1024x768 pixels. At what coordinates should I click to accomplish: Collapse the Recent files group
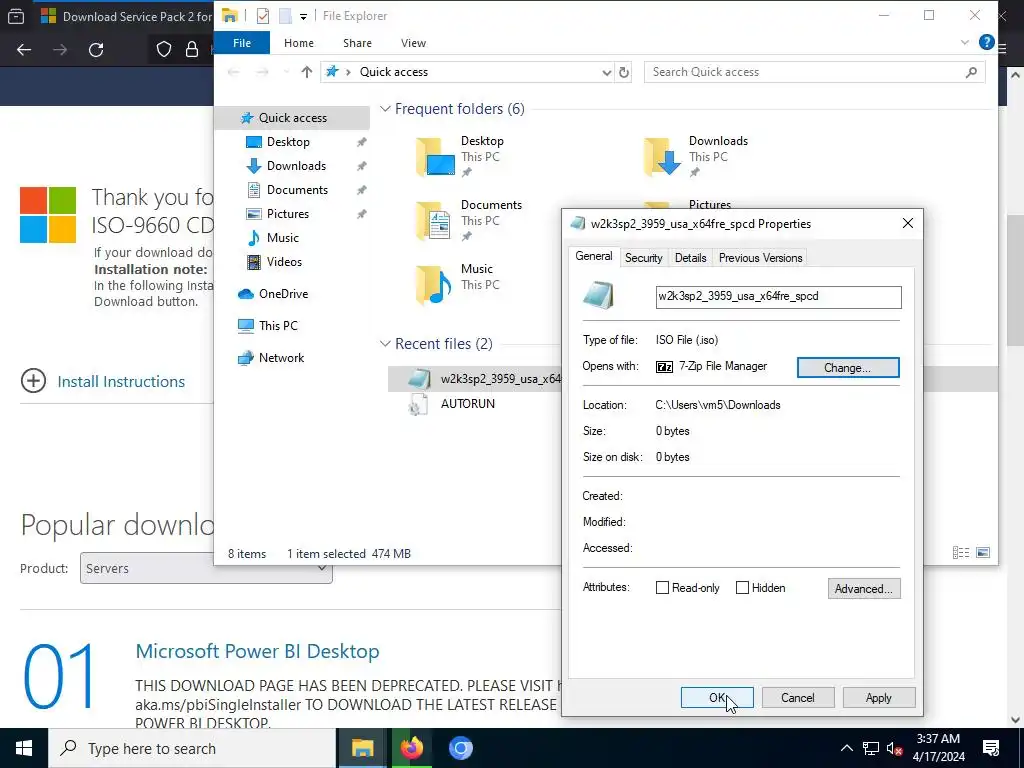[385, 344]
